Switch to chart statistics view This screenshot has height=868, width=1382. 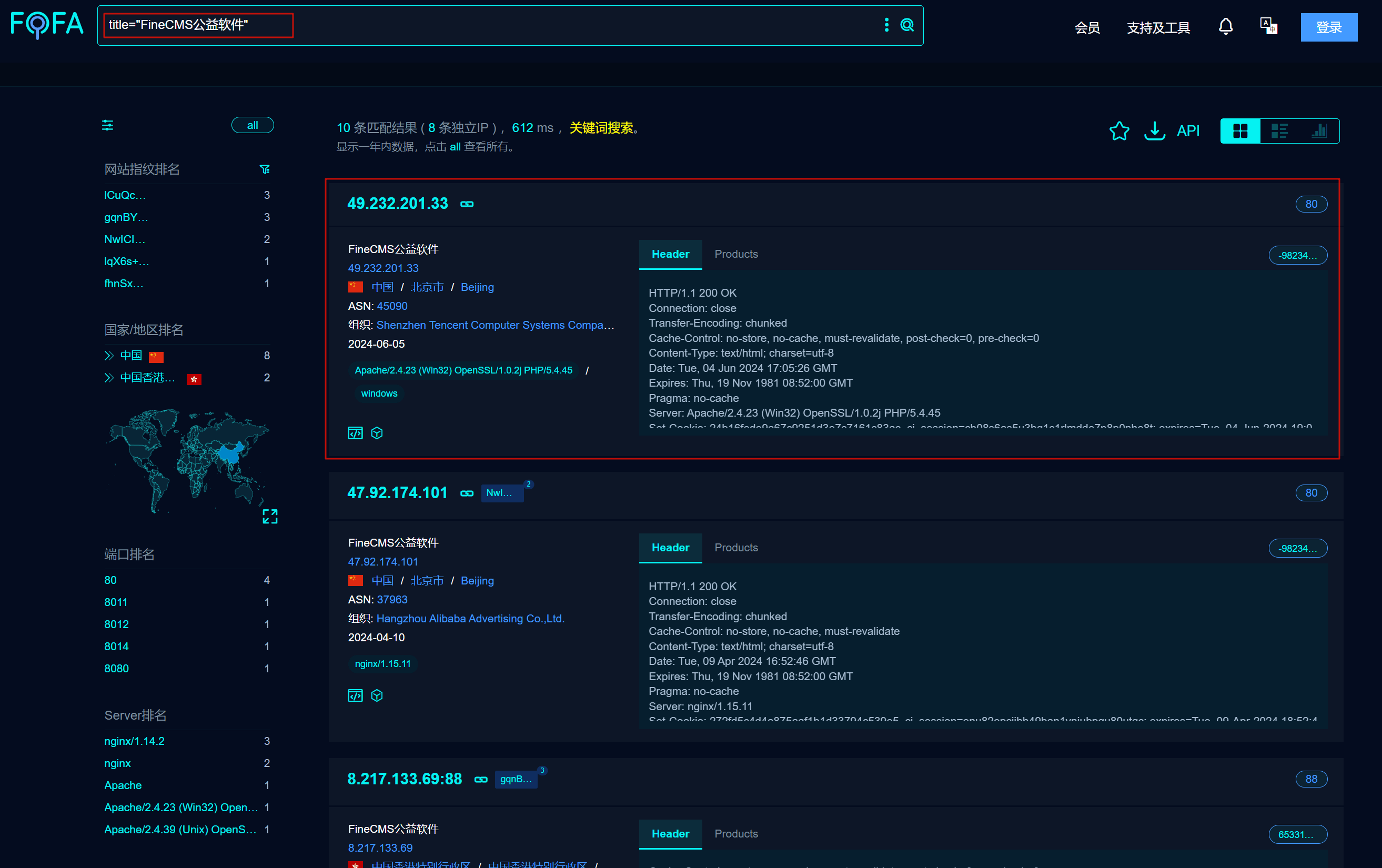(1318, 131)
